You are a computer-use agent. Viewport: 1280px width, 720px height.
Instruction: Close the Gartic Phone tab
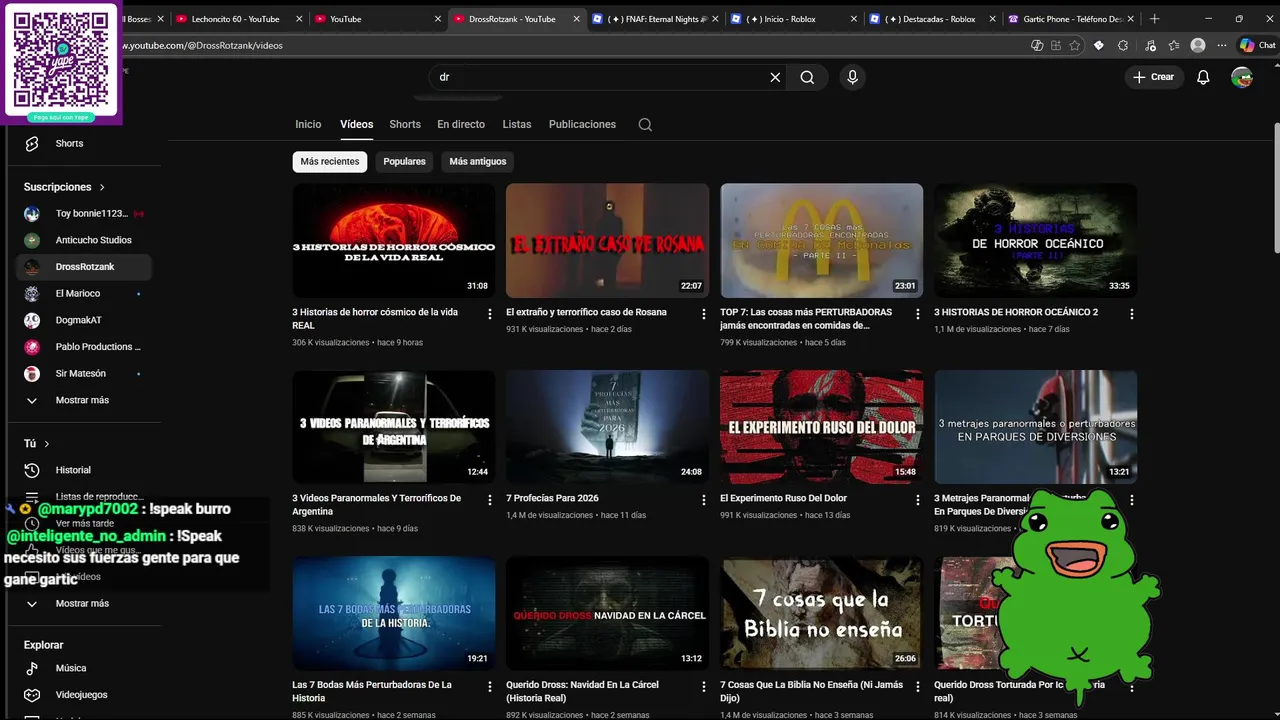(1131, 19)
